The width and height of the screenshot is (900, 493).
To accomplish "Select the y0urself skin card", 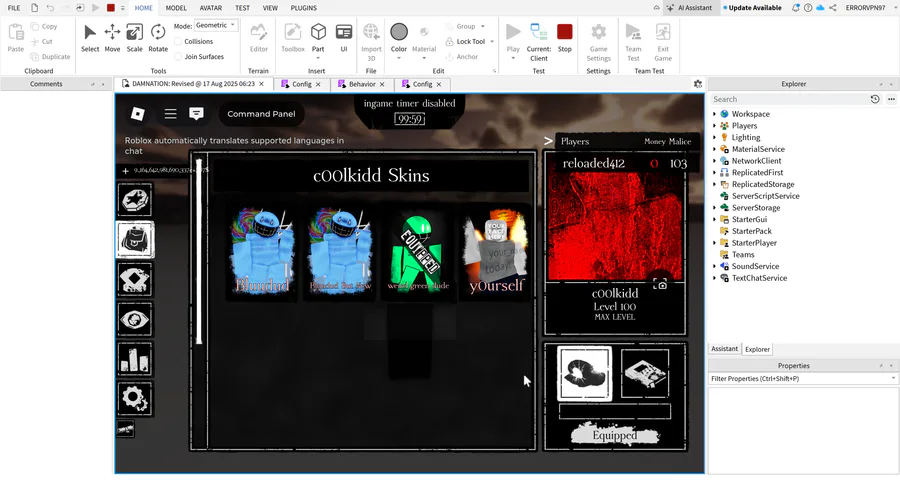I will pyautogui.click(x=496, y=253).
